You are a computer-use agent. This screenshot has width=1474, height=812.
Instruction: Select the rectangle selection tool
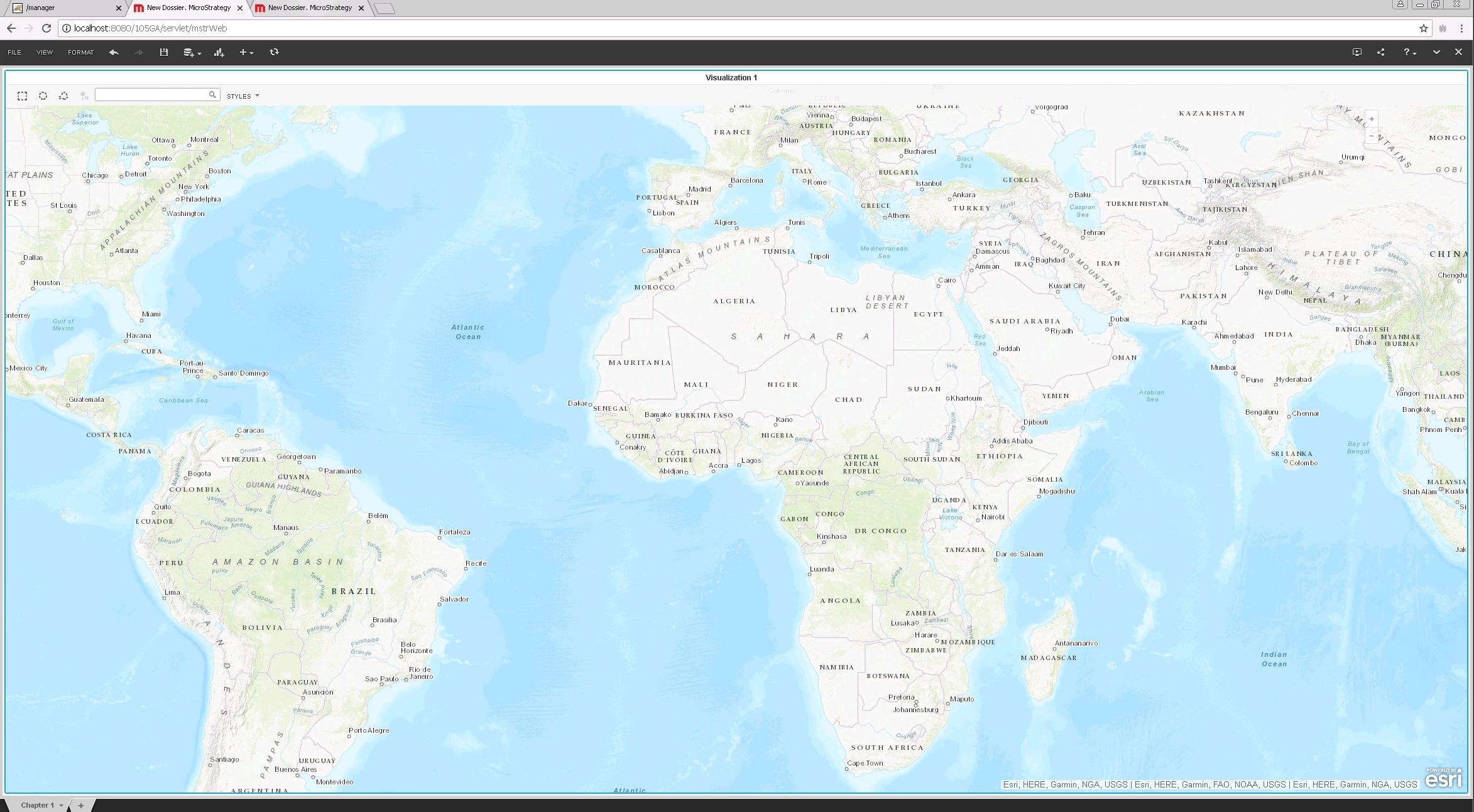(x=23, y=95)
